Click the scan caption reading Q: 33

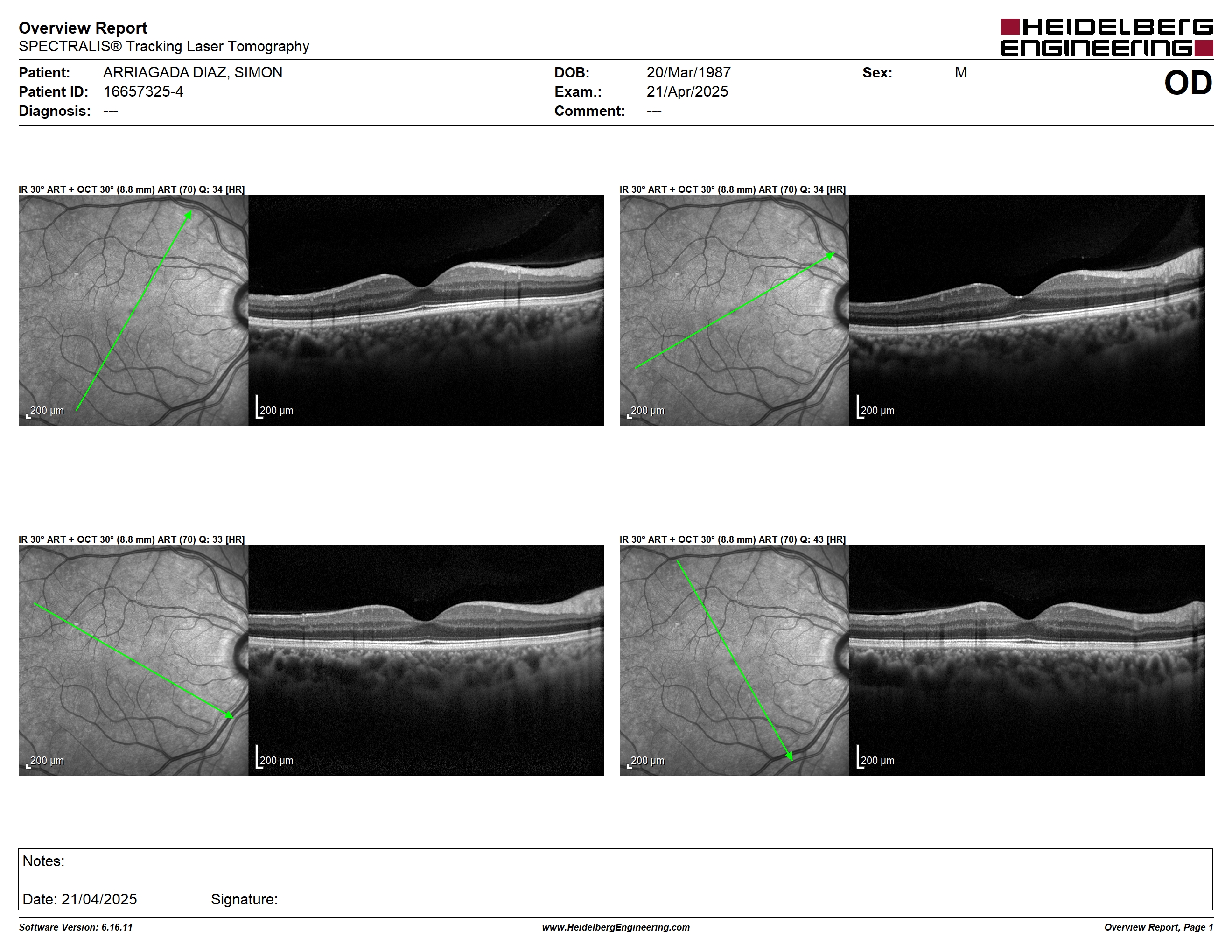tap(132, 539)
